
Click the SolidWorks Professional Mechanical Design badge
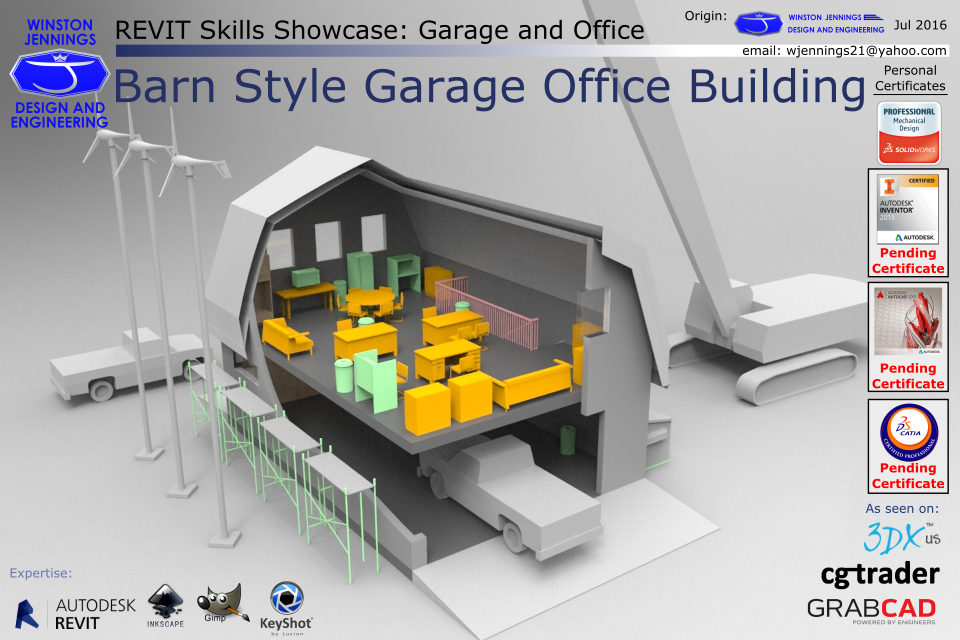(909, 133)
